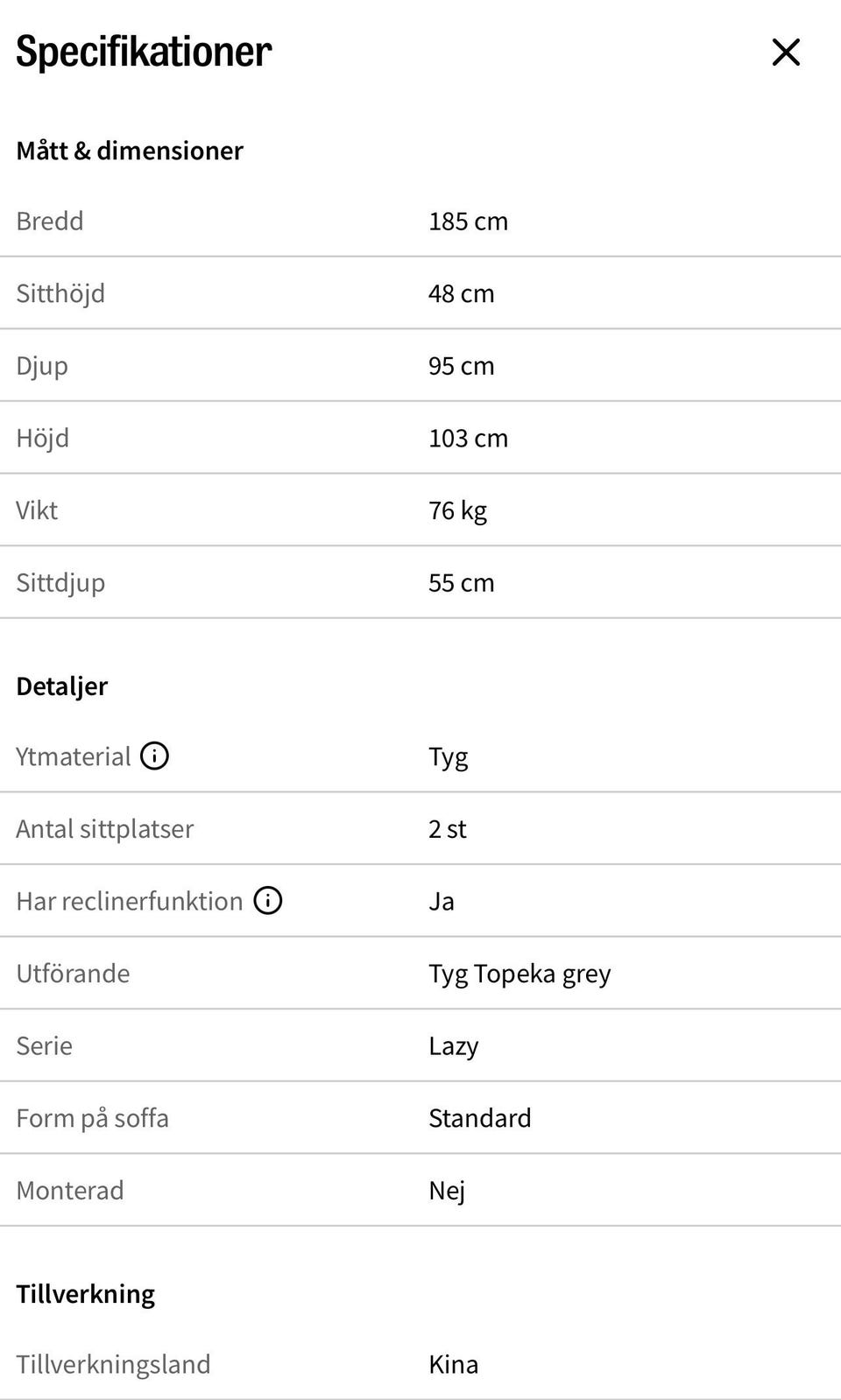Select the Ytmaterial label text
The width and height of the screenshot is (841, 1400).
tap(74, 756)
